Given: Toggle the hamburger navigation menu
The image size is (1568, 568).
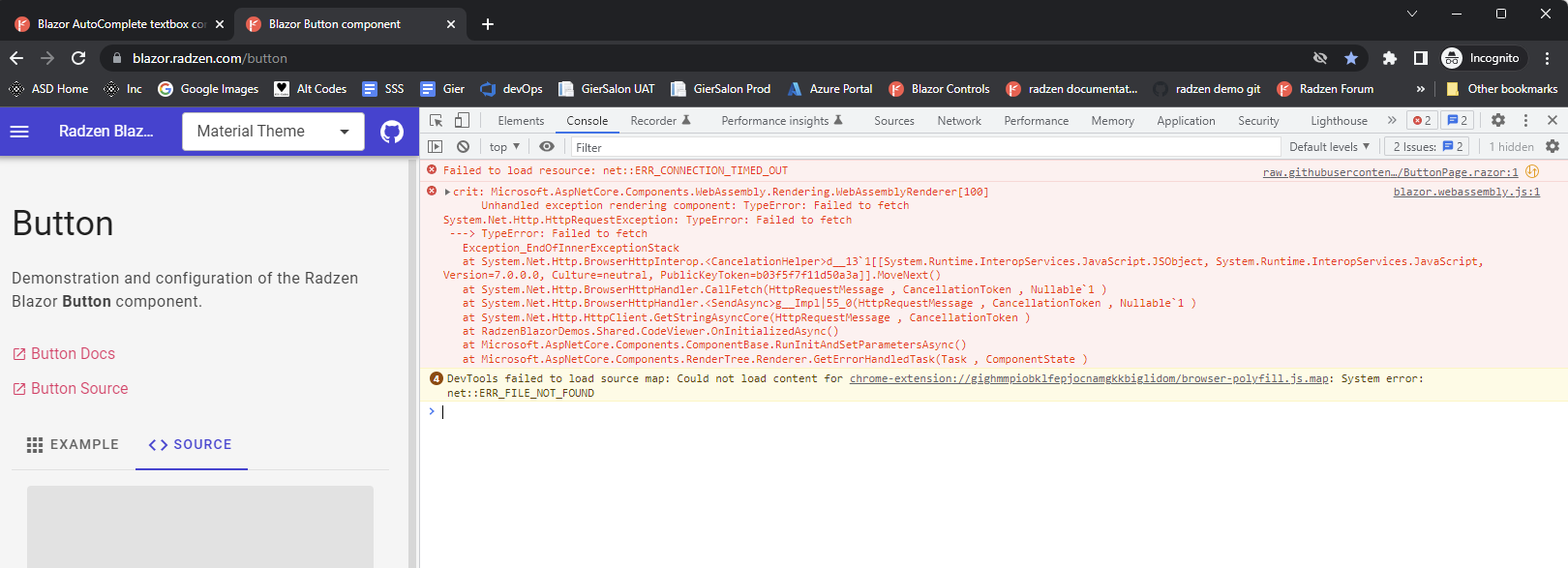Looking at the screenshot, I should click(19, 132).
